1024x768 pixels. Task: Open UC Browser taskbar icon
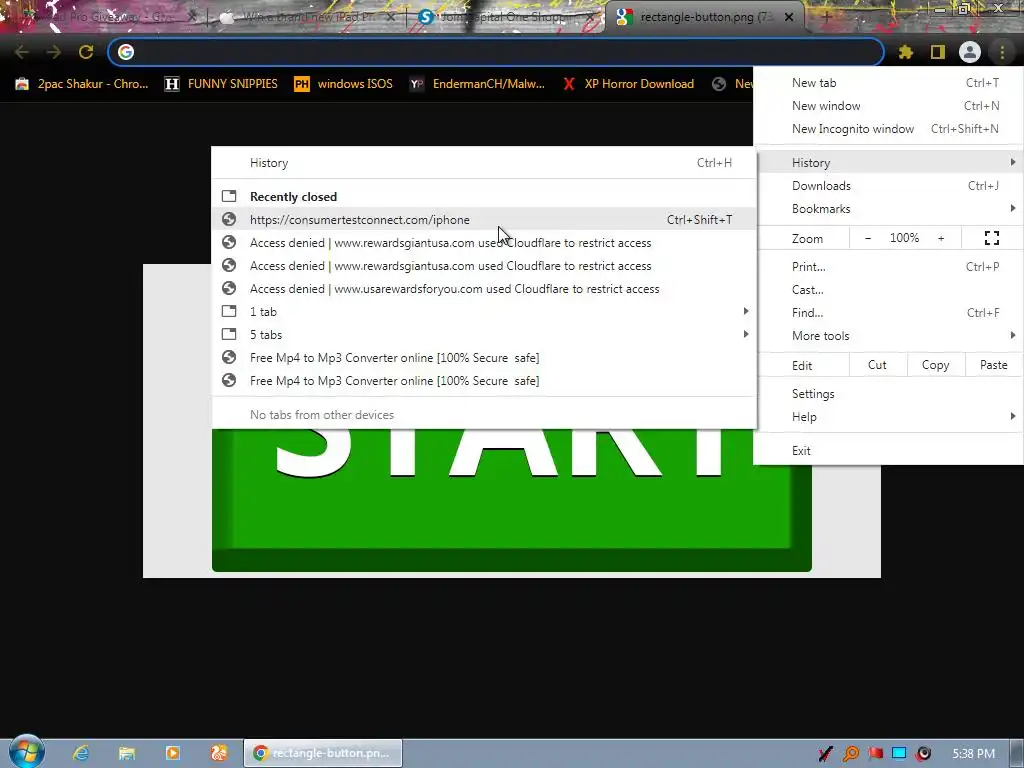(x=219, y=753)
